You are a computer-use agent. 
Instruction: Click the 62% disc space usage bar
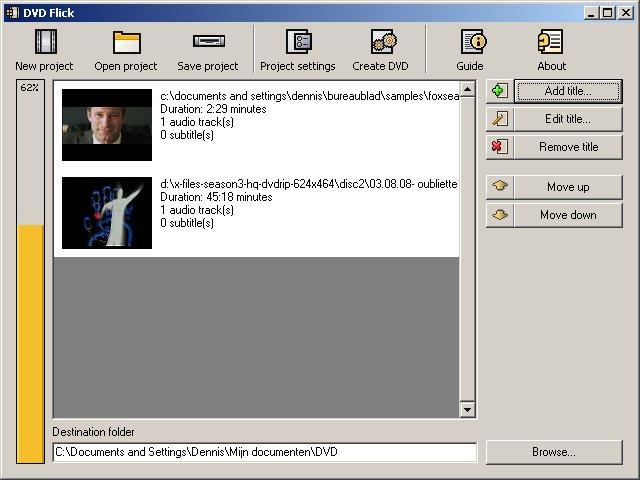coord(30,340)
